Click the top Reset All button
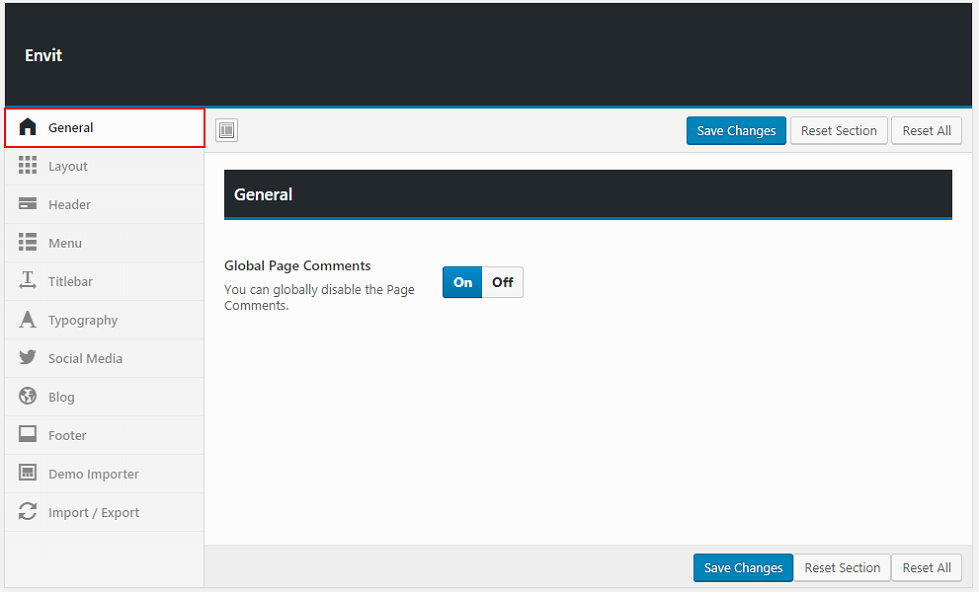Image resolution: width=979 pixels, height=592 pixels. pos(926,131)
